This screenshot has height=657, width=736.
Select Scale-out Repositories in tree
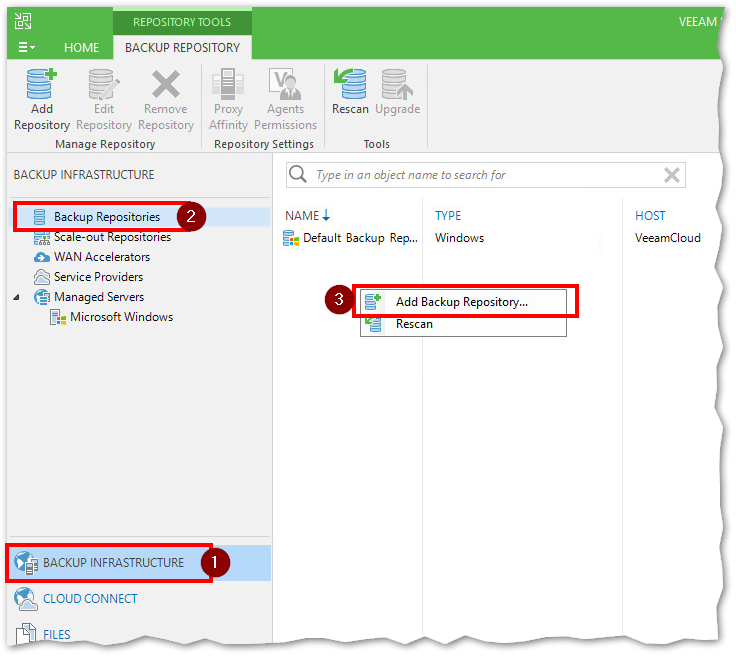point(111,237)
